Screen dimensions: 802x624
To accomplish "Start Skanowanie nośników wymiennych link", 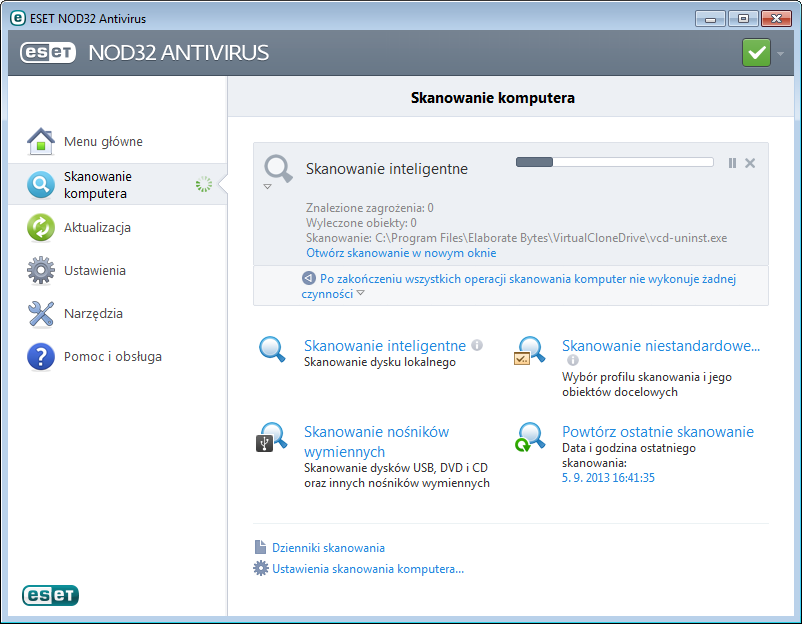I will (376, 442).
